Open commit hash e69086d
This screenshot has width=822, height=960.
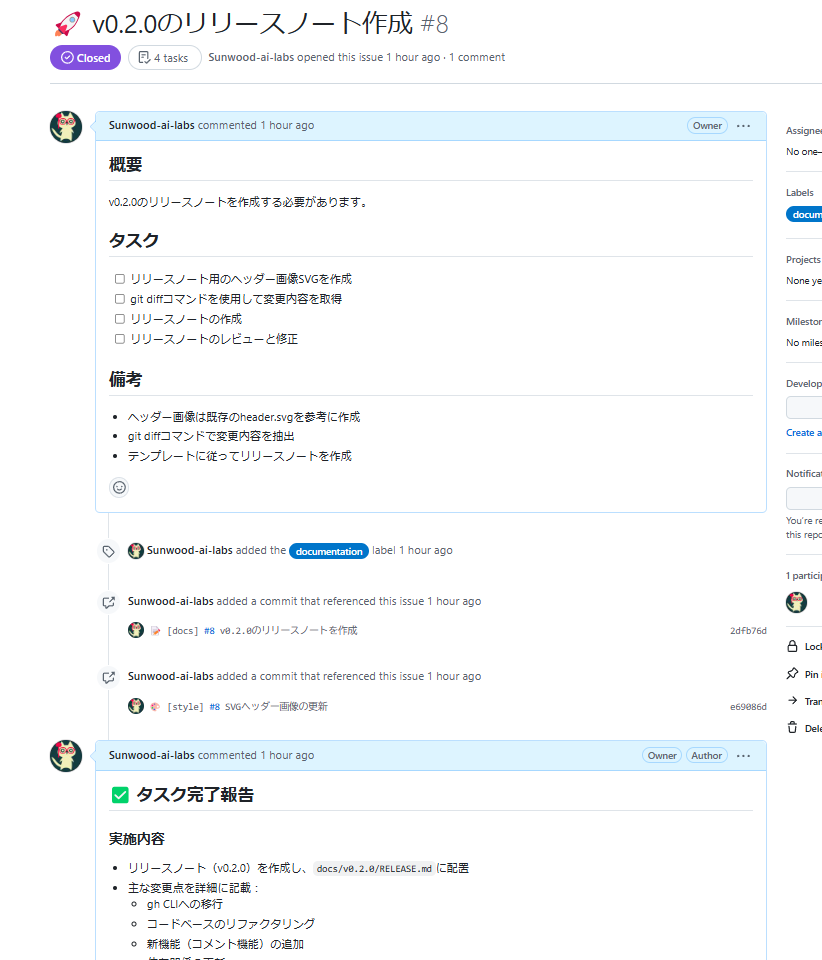(x=748, y=707)
